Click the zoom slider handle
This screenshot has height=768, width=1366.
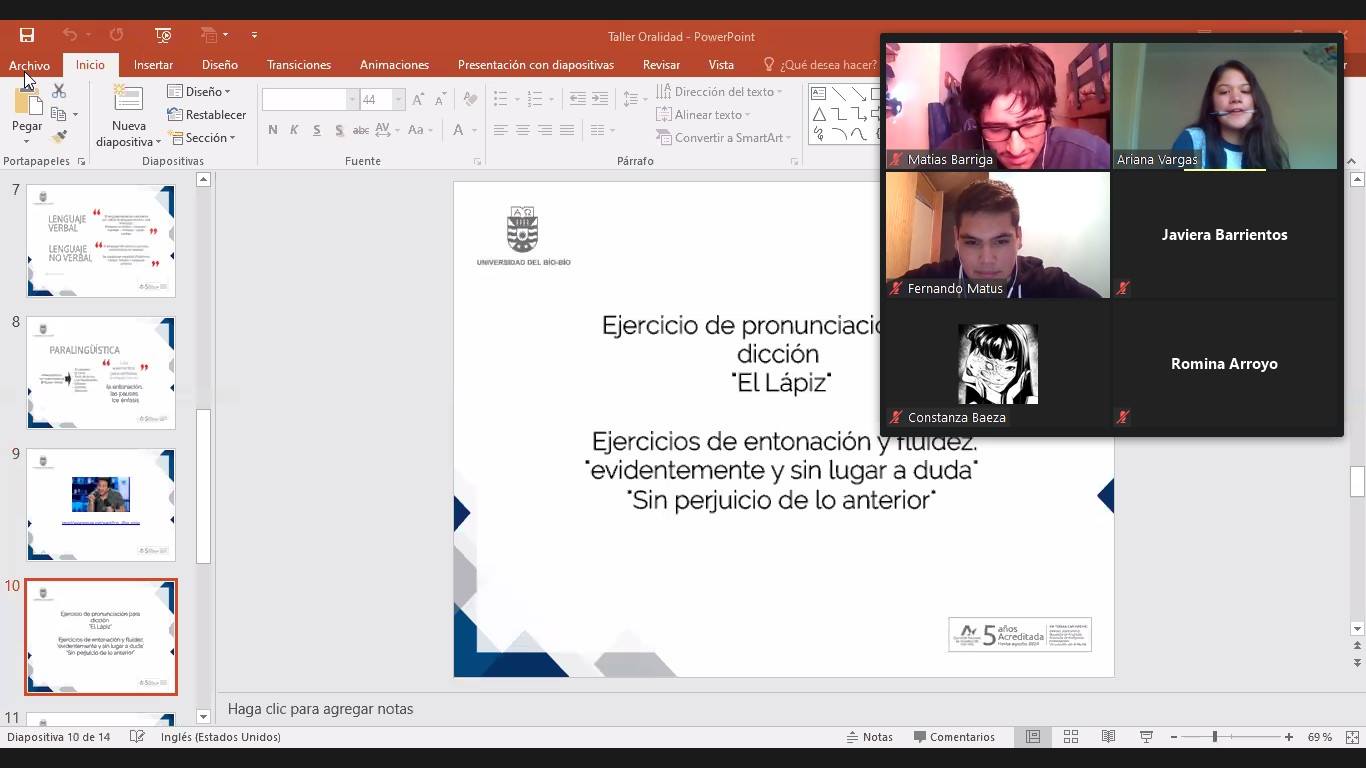tap(1215, 737)
